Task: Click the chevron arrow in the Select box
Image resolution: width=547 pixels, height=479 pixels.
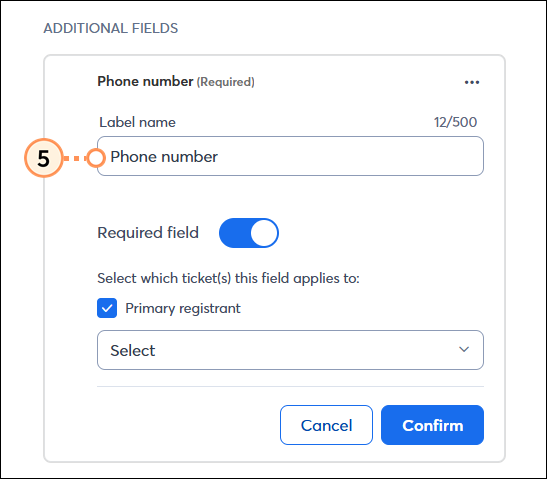Action: click(x=464, y=349)
